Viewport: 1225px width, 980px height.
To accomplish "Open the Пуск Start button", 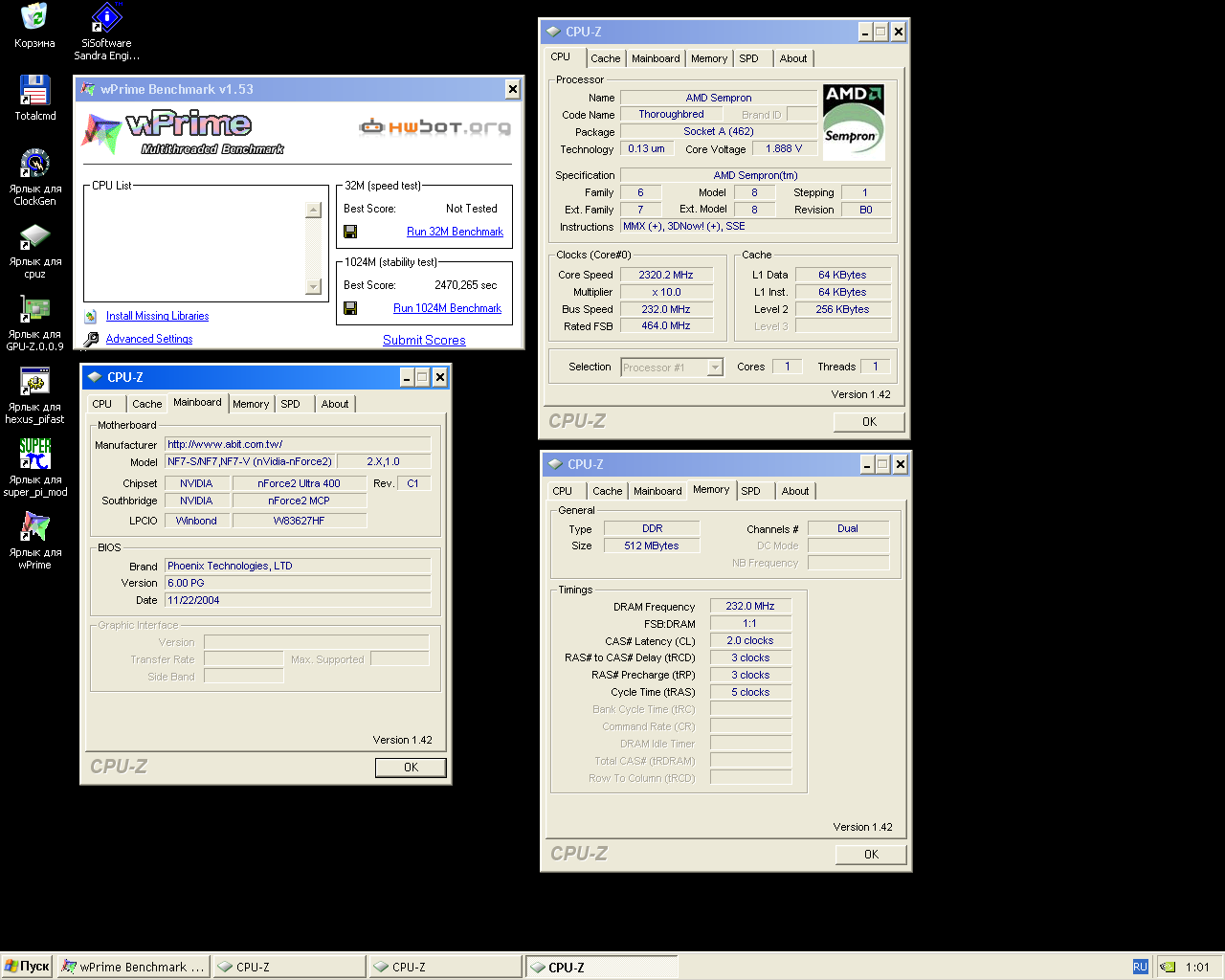I will click(27, 967).
